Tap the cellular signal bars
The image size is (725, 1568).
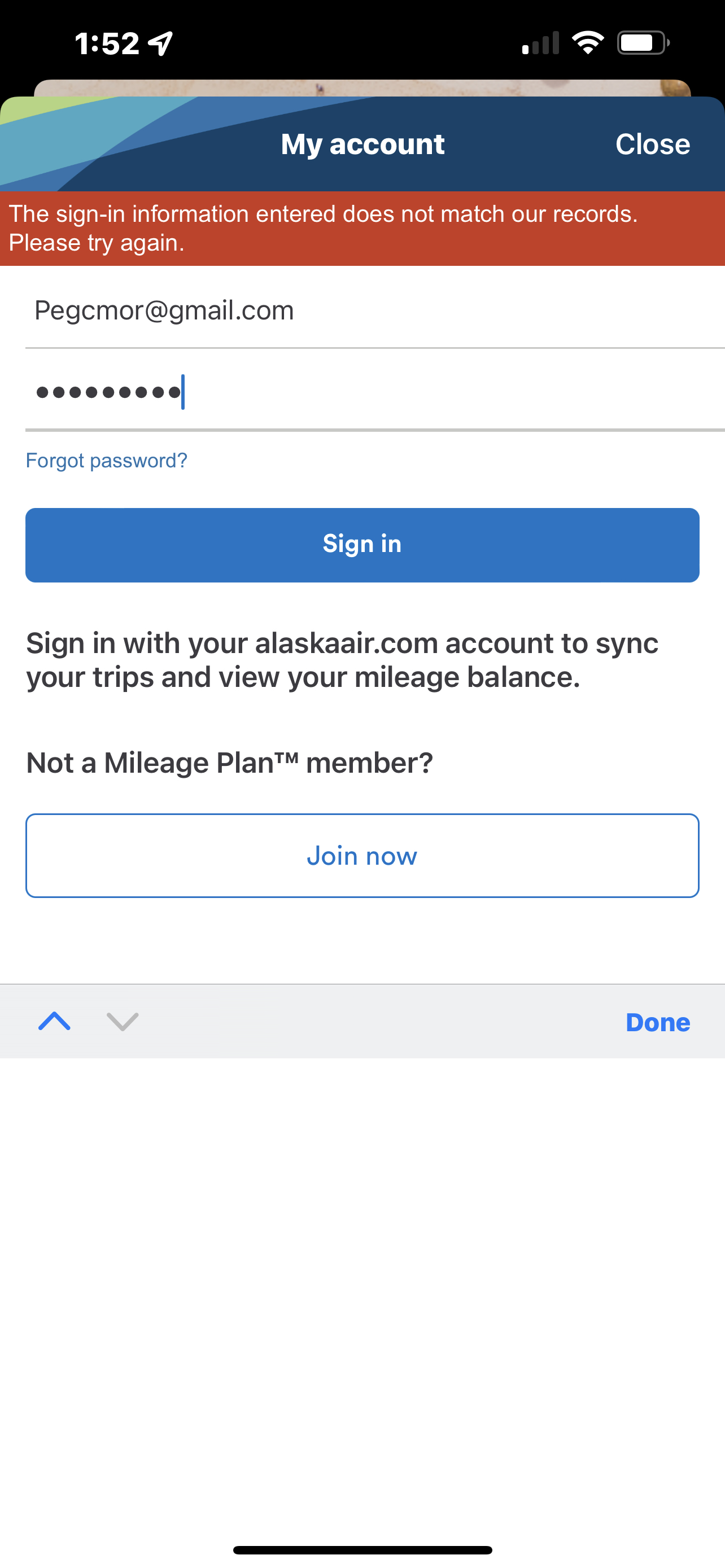click(x=540, y=43)
